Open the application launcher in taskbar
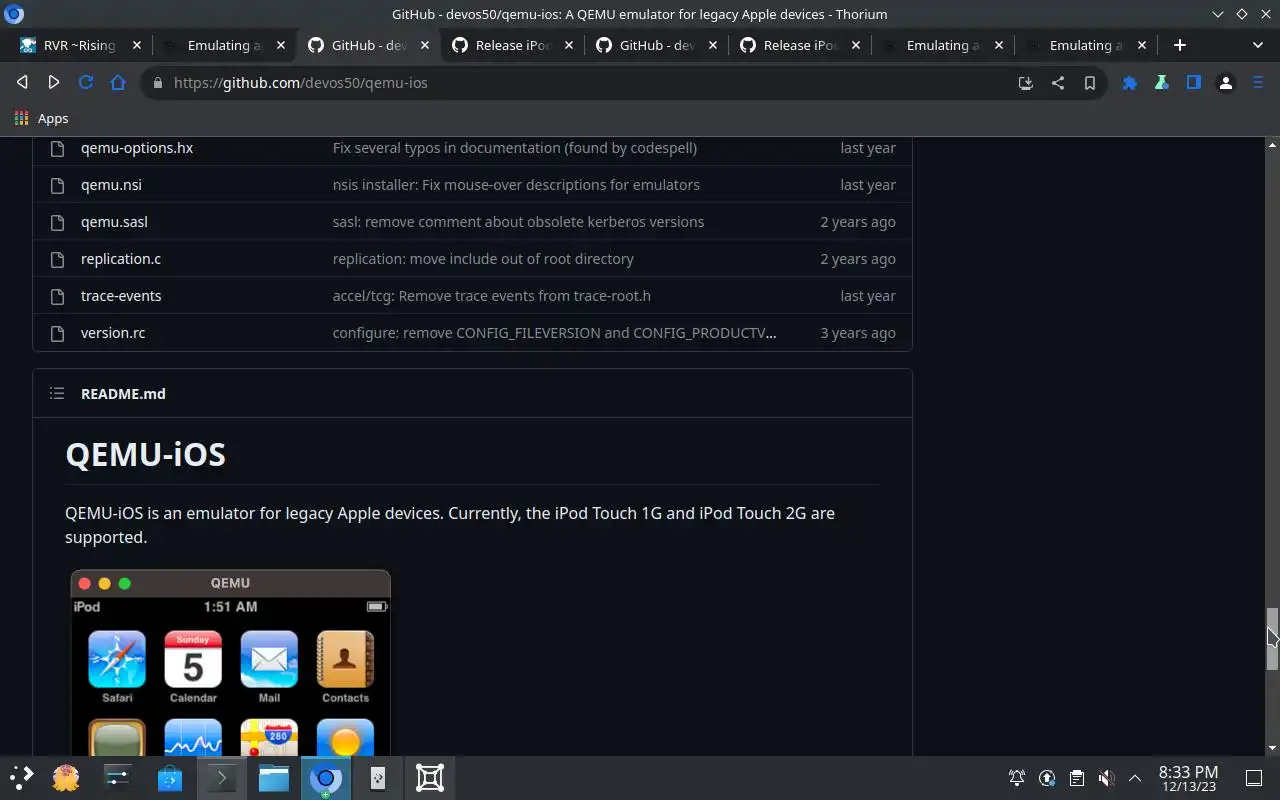This screenshot has height=800, width=1280. coord(22,778)
